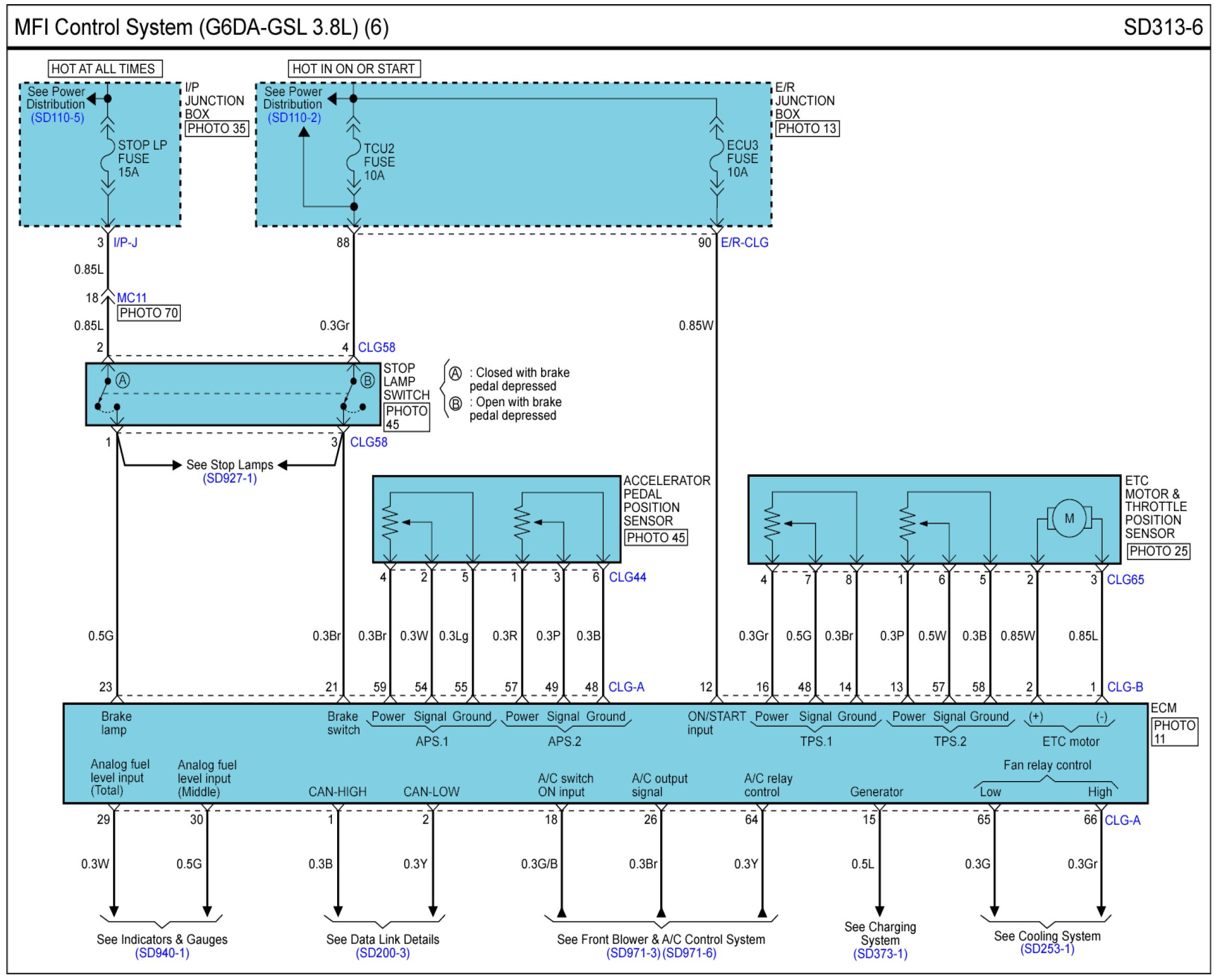Select CLG58 label at switch pin 3

point(369,442)
